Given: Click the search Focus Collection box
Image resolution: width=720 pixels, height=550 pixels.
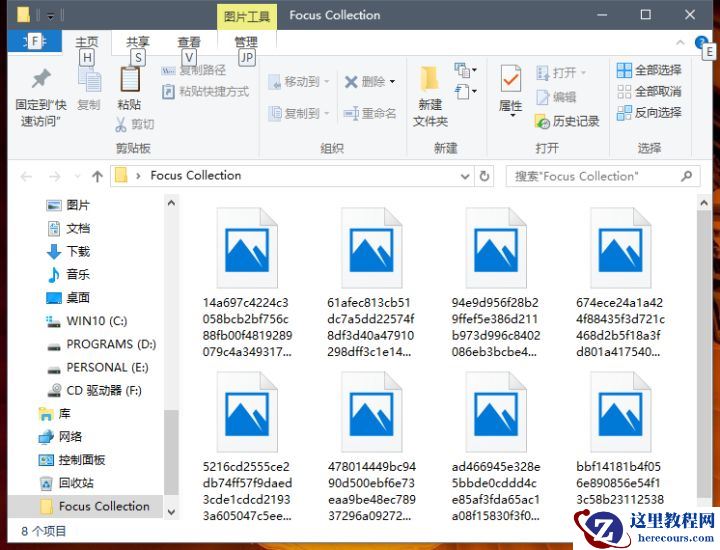Looking at the screenshot, I should (x=603, y=176).
